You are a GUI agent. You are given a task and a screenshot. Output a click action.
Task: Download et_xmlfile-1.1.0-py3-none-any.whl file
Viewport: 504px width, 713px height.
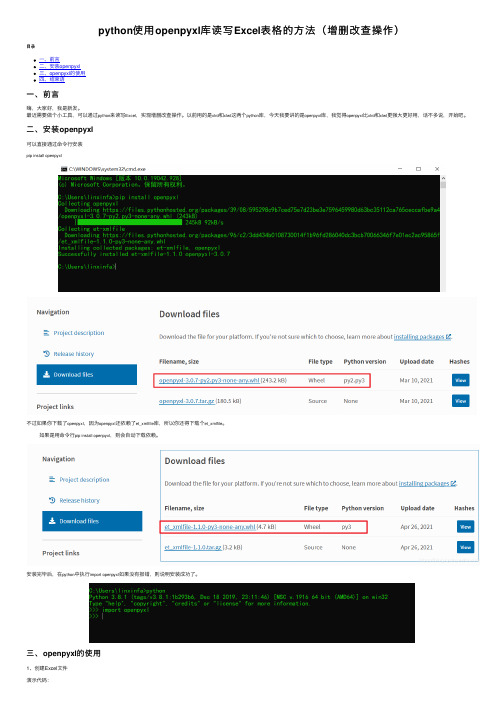(x=210, y=527)
